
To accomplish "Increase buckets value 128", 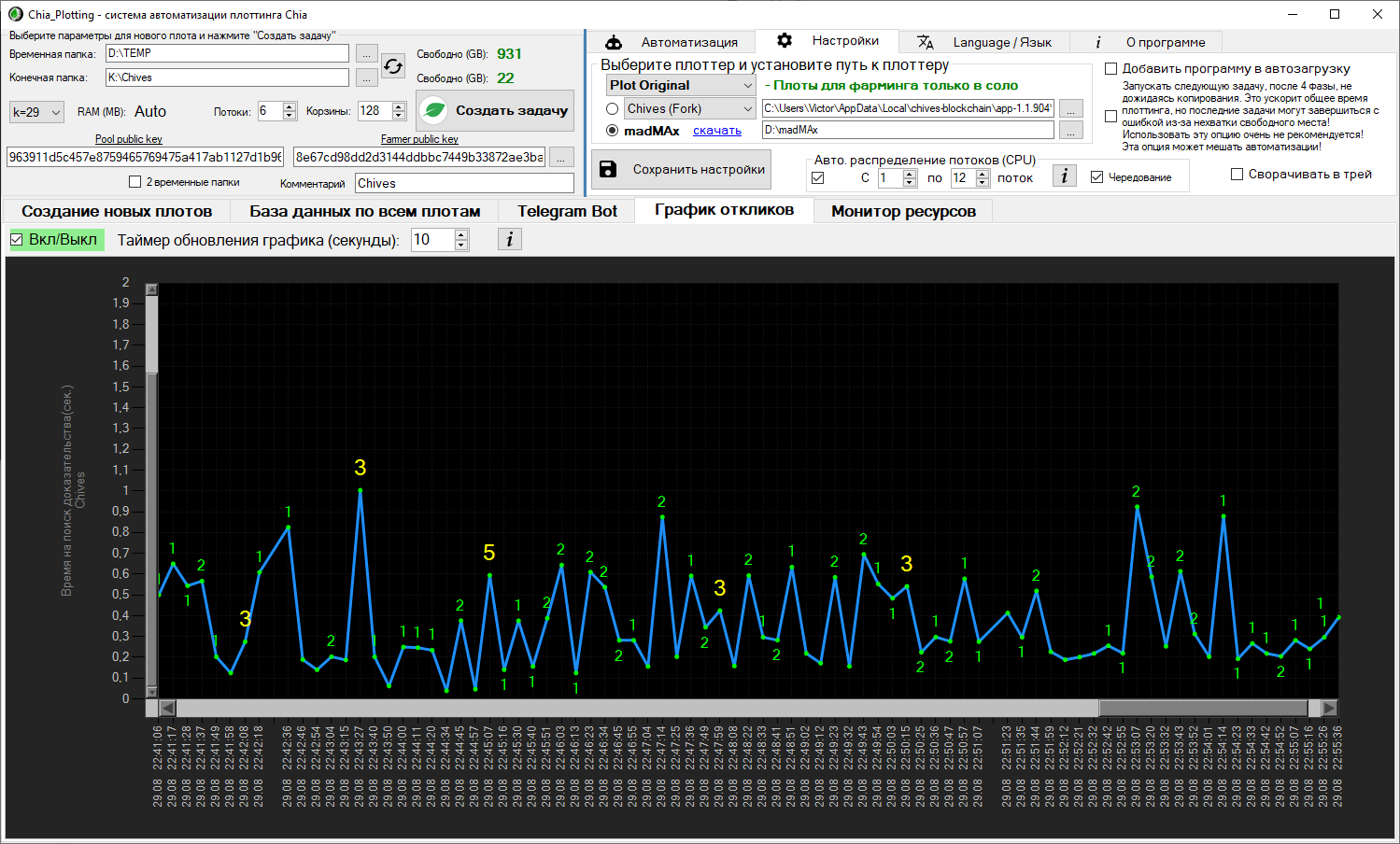I will click(399, 106).
